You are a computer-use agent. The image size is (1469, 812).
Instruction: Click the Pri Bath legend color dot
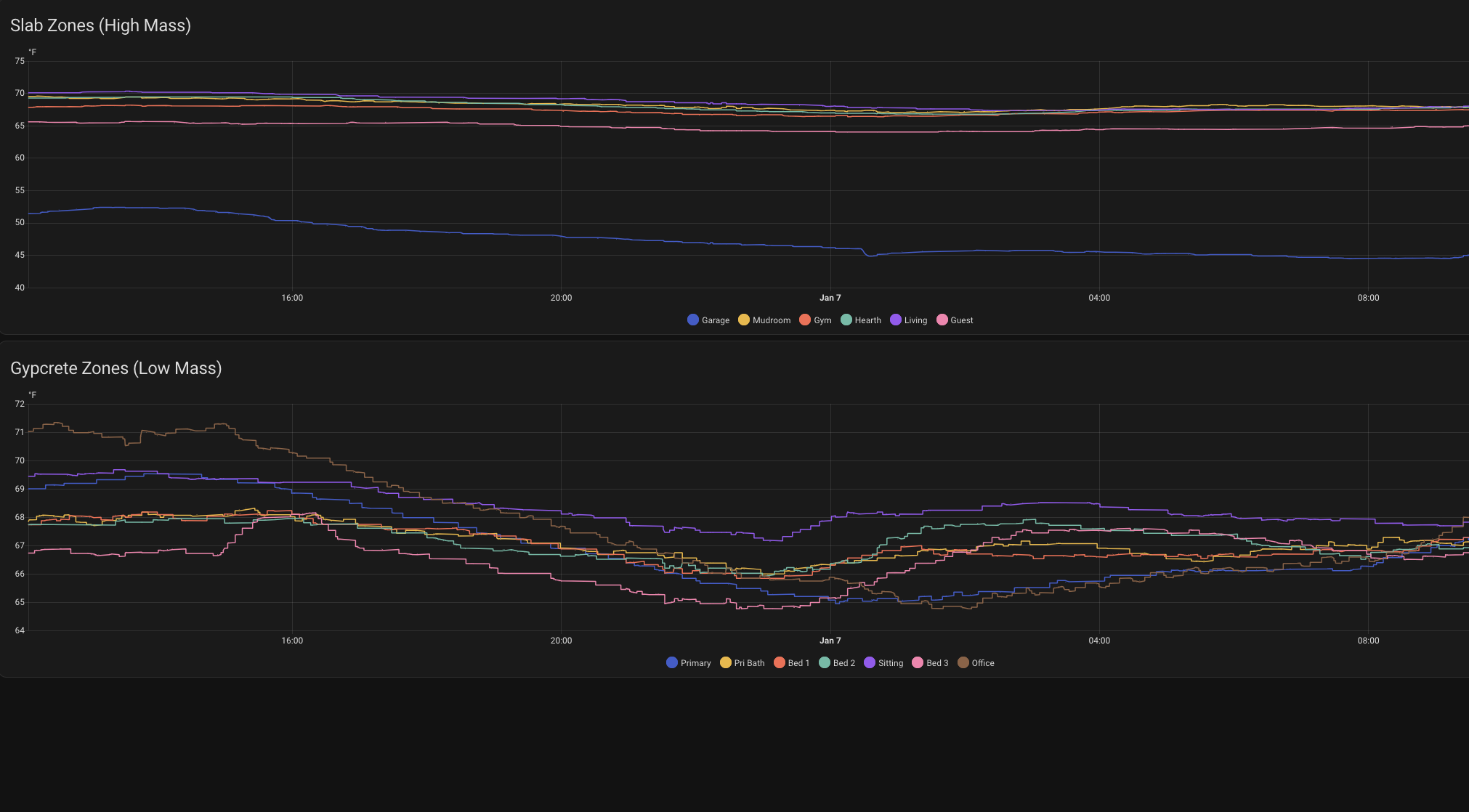tap(724, 662)
